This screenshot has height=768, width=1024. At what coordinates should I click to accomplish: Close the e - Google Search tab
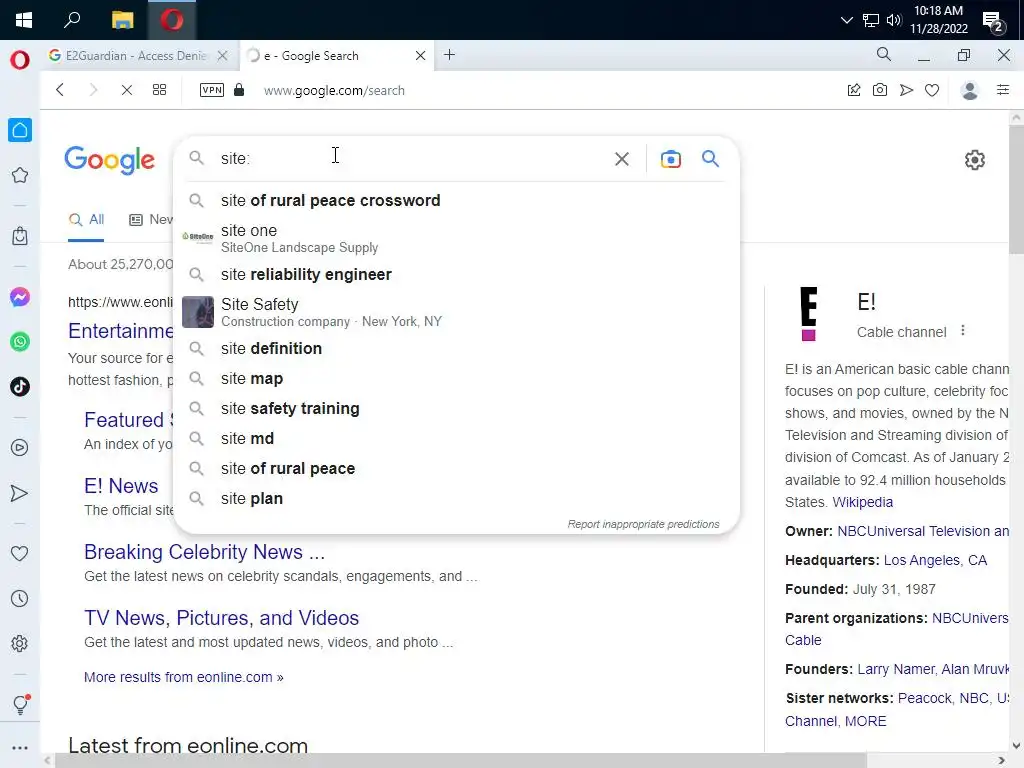421,56
